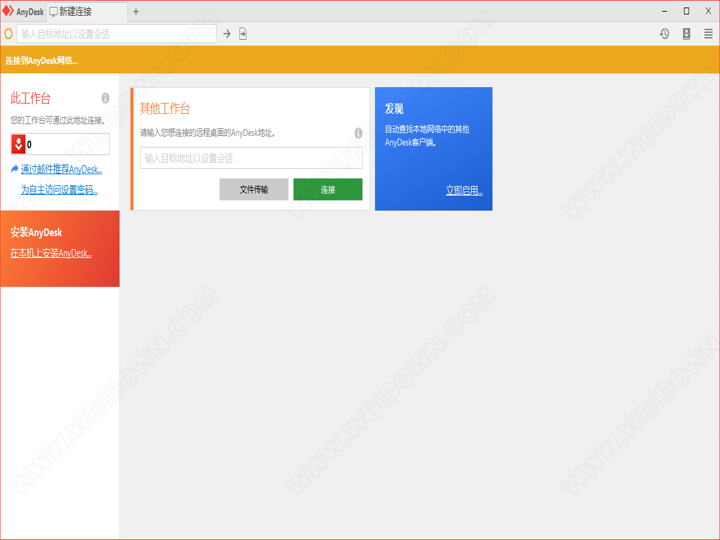The width and height of the screenshot is (720, 540).
Task: Click the connect arrow beside the top address bar
Action: click(227, 34)
